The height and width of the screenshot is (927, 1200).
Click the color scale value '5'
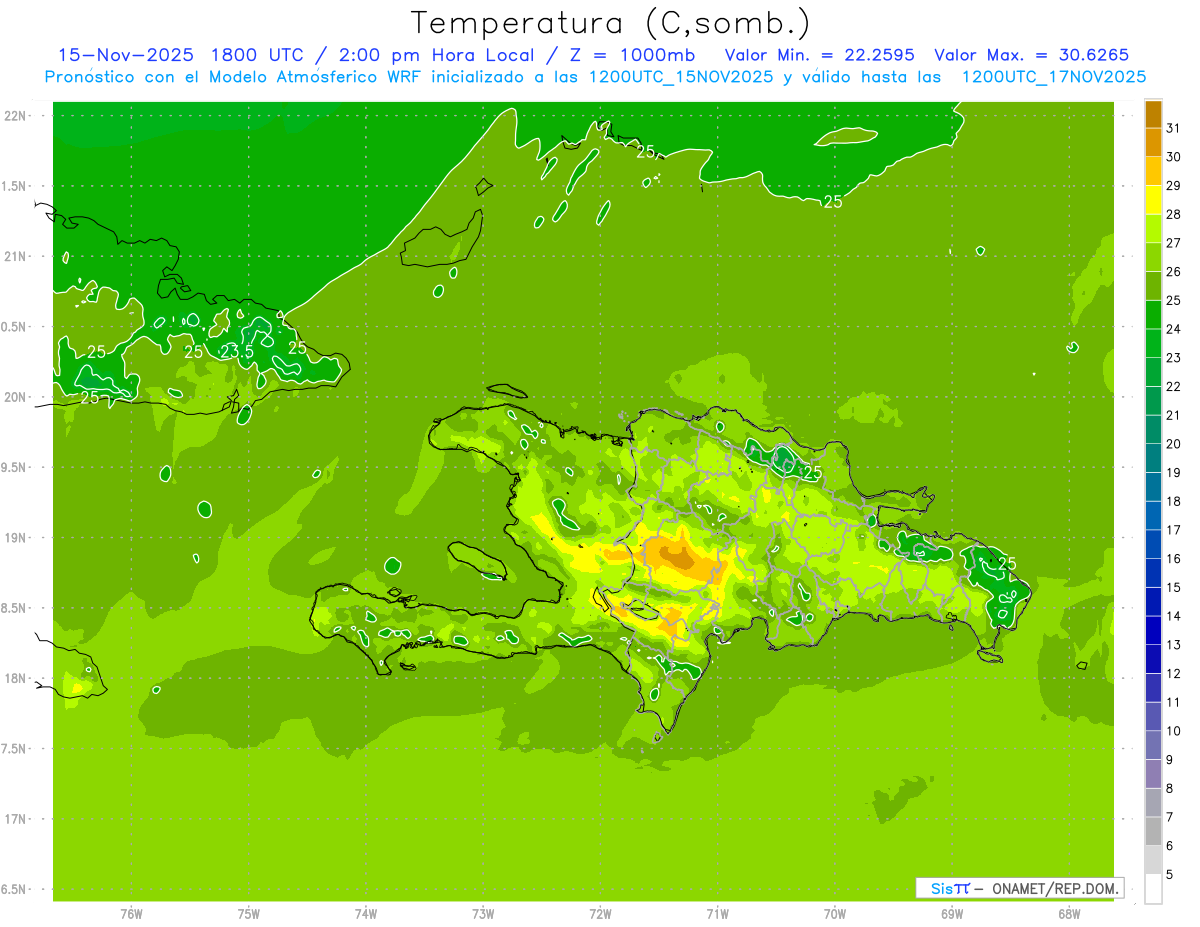pos(1171,875)
